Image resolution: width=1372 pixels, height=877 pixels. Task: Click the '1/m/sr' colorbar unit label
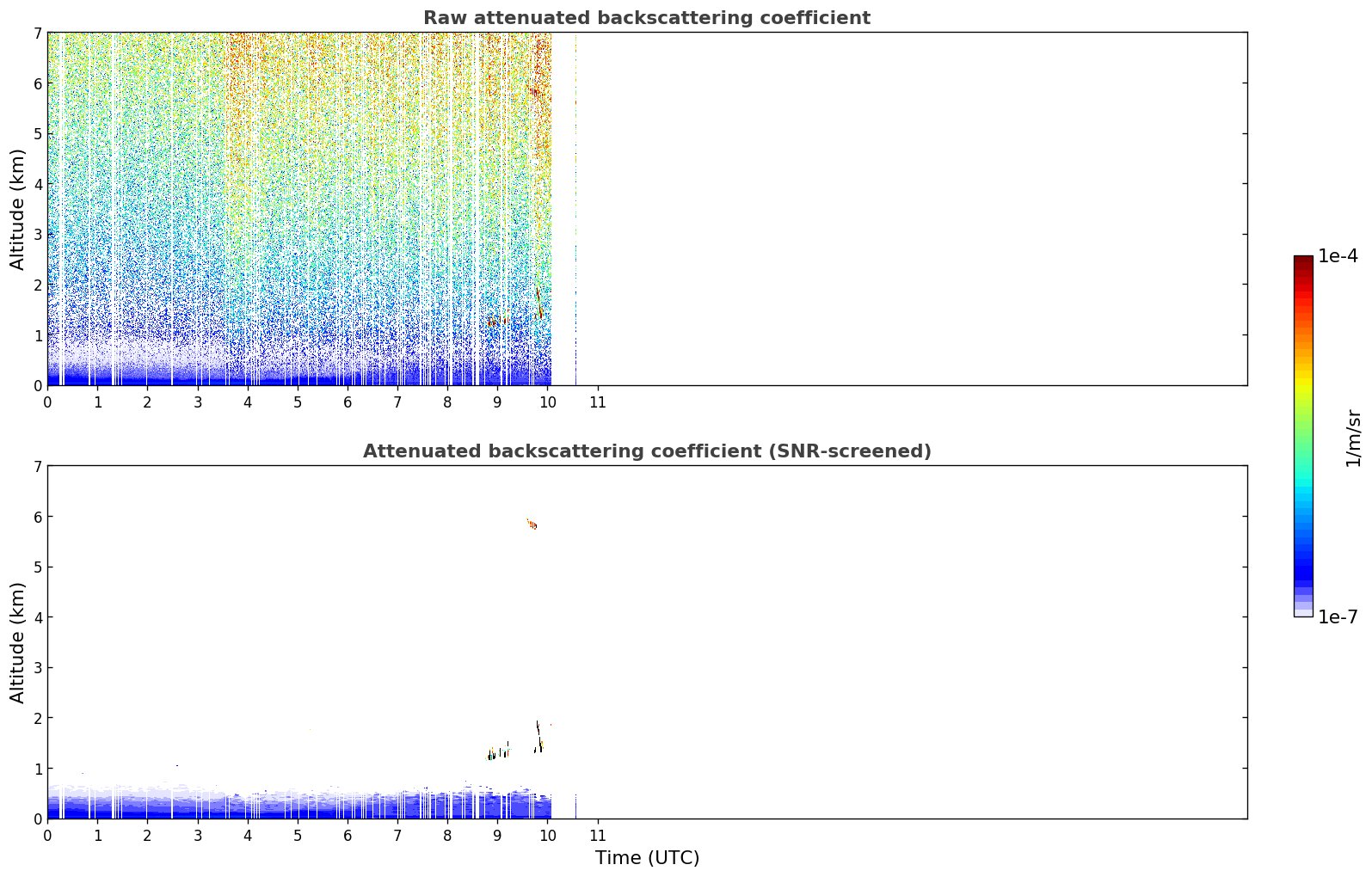click(x=1353, y=438)
